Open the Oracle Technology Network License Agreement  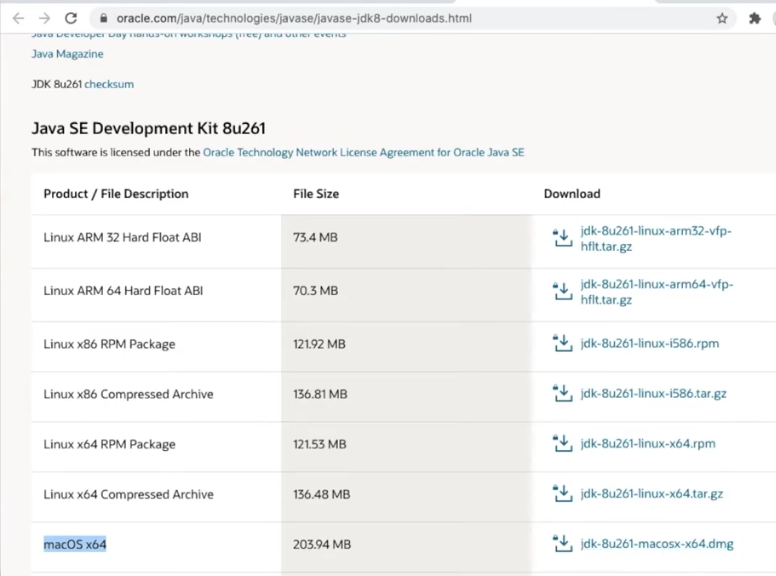tap(363, 152)
